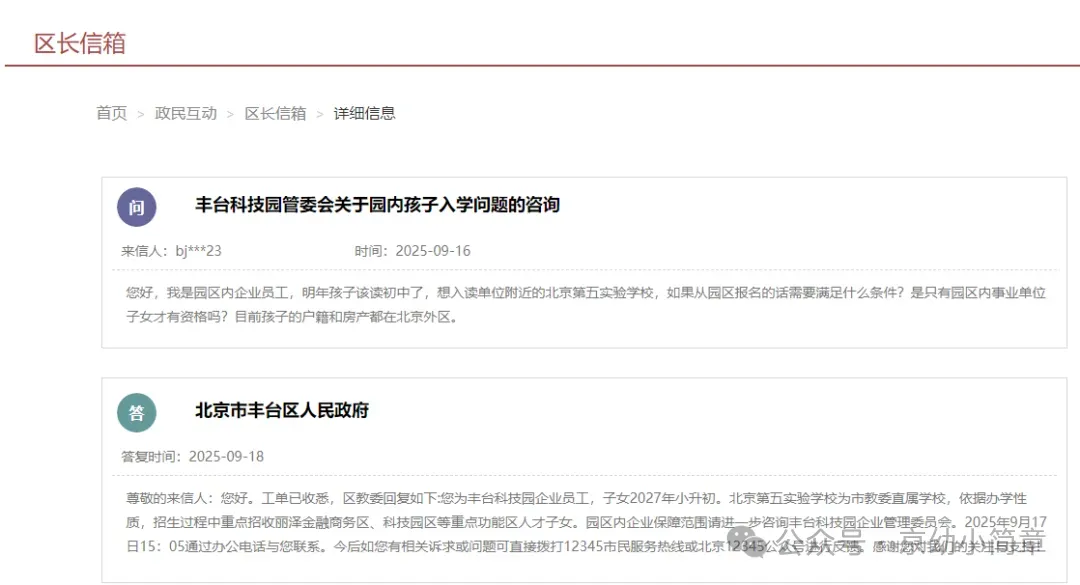Viewport: 1080px width, 585px height.
Task: Click the red 区长信箱 page heading
Action: (x=80, y=44)
